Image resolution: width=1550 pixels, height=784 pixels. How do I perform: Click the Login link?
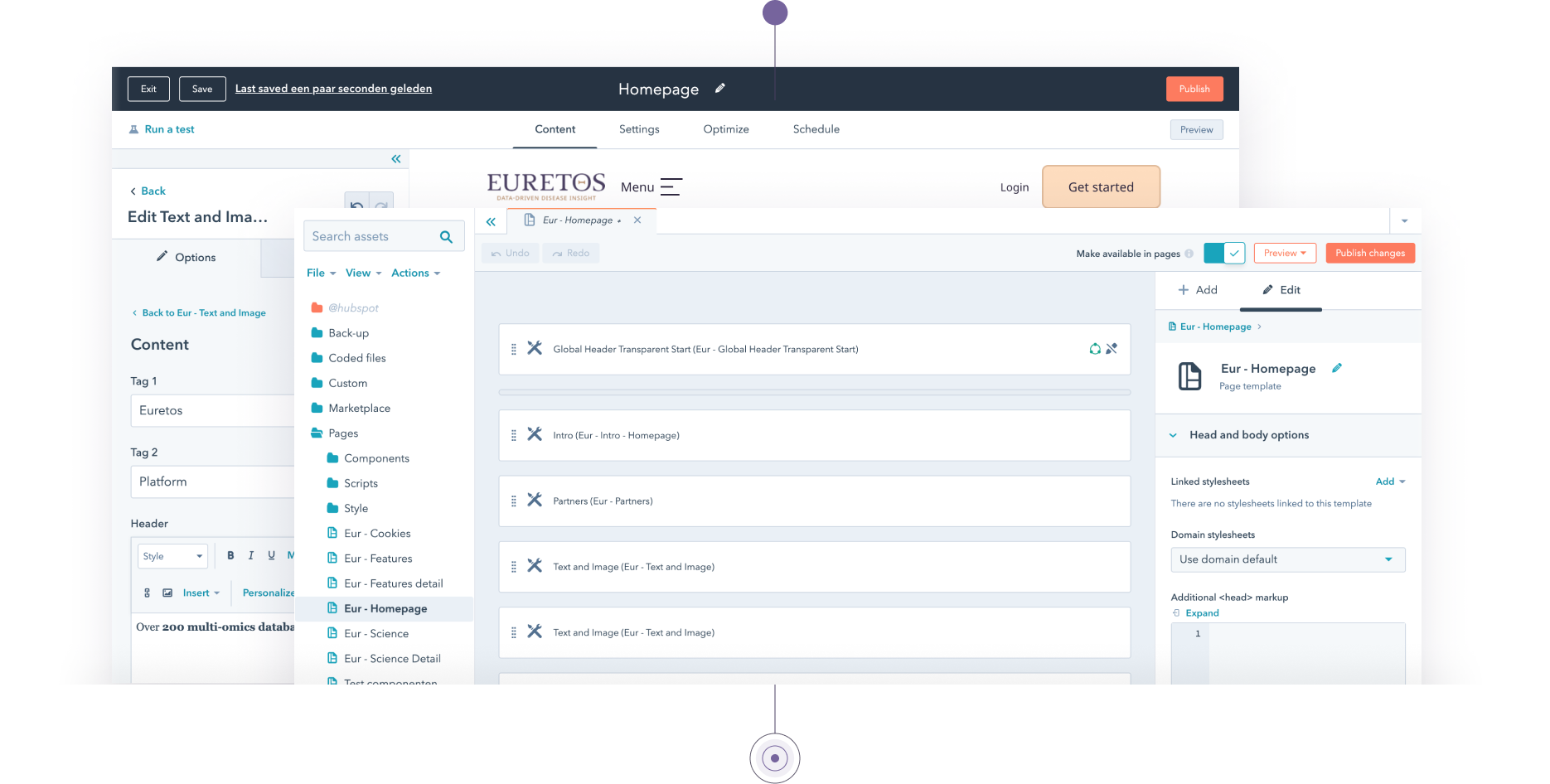coord(1014,187)
